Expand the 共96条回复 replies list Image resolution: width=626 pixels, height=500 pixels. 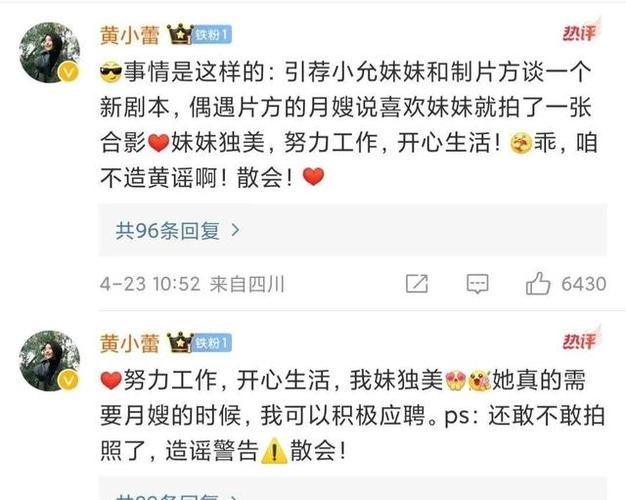coord(353,230)
